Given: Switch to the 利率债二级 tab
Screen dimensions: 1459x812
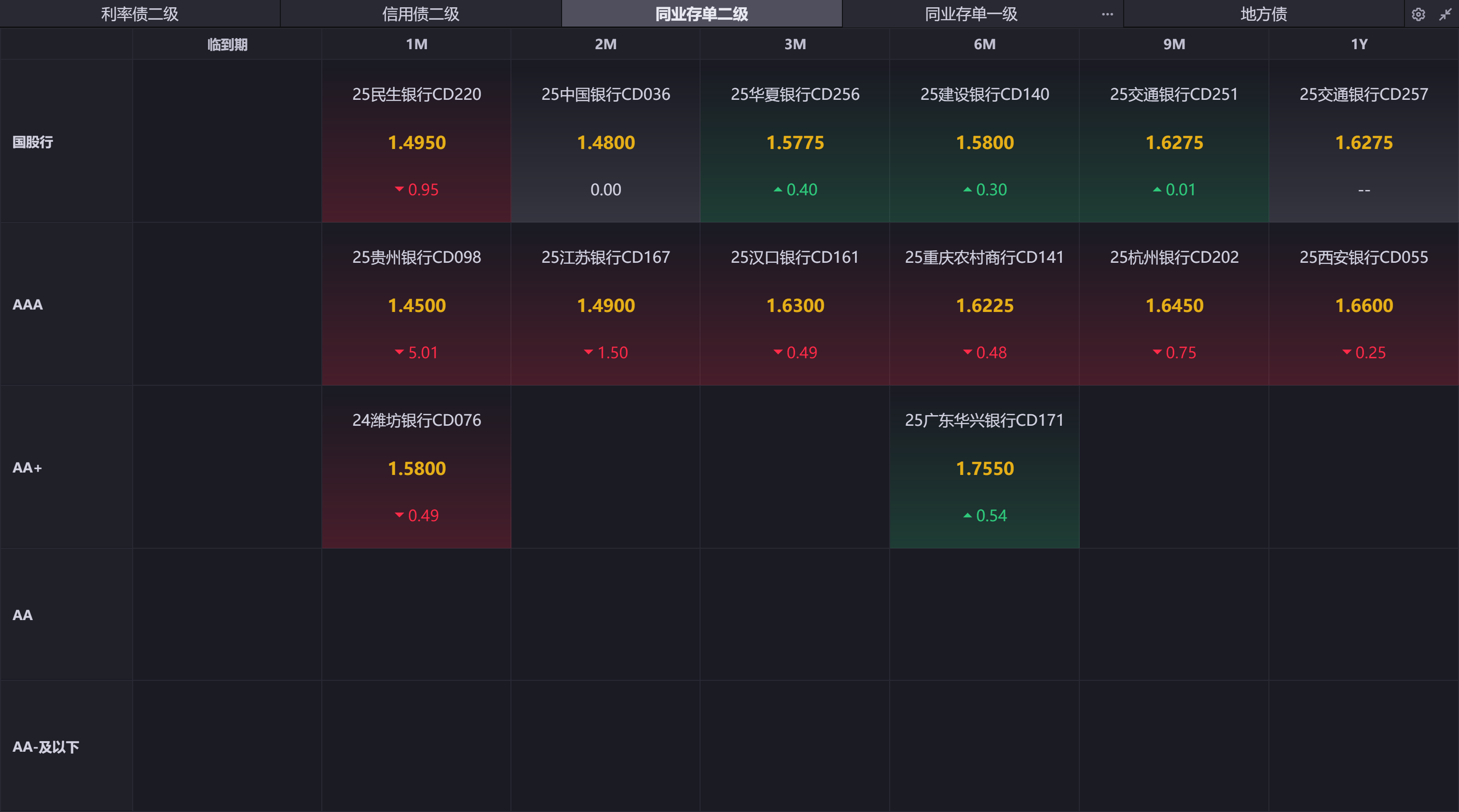Looking at the screenshot, I should click(x=139, y=14).
